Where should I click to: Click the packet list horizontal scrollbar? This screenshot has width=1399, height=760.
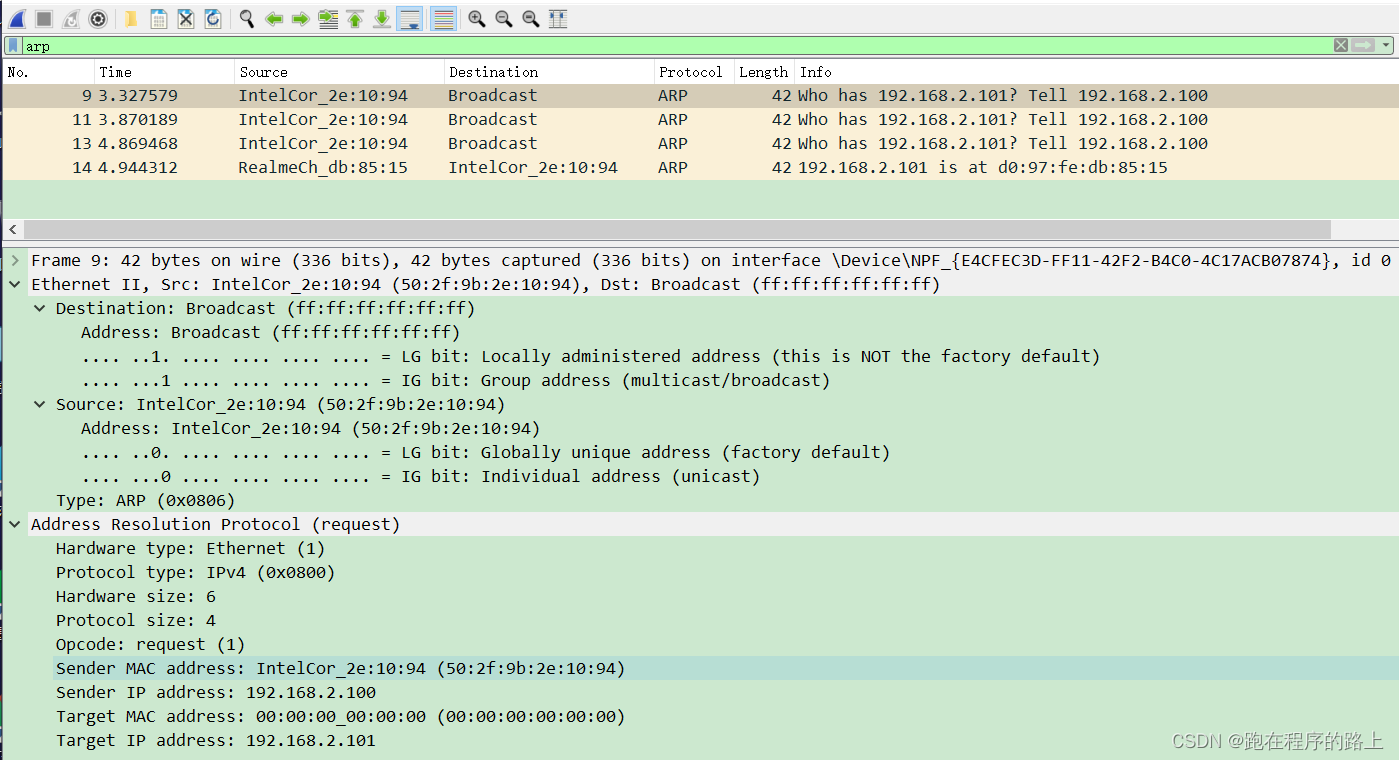tap(677, 229)
